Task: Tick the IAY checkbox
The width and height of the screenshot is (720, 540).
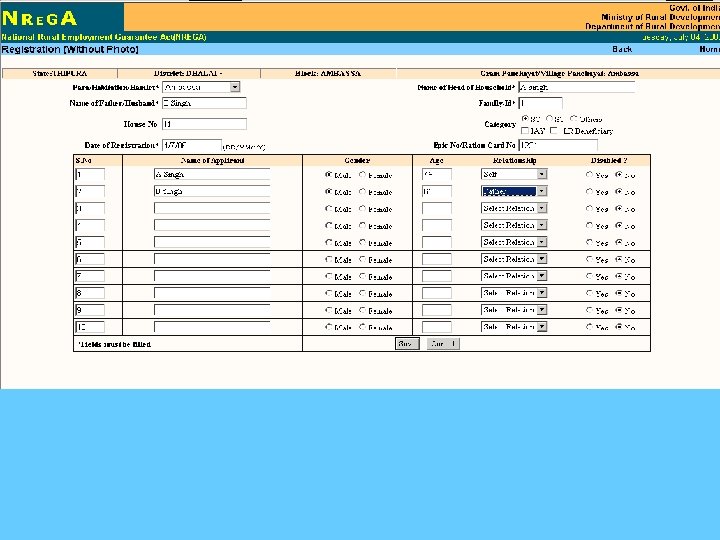Action: (x=525, y=131)
